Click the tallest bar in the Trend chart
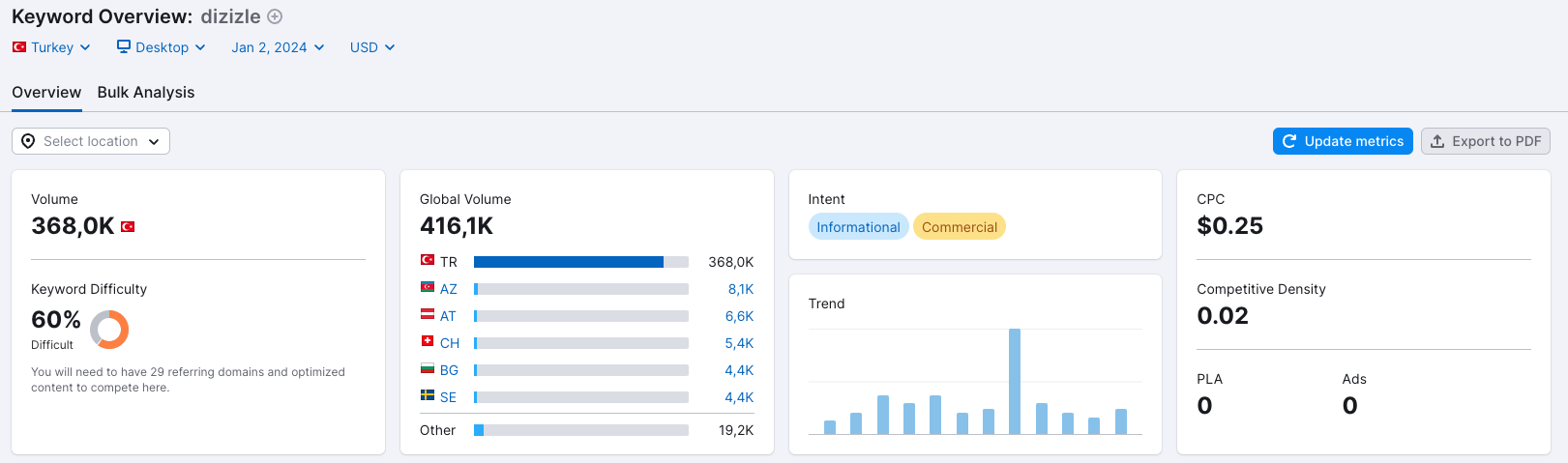 point(1015,382)
